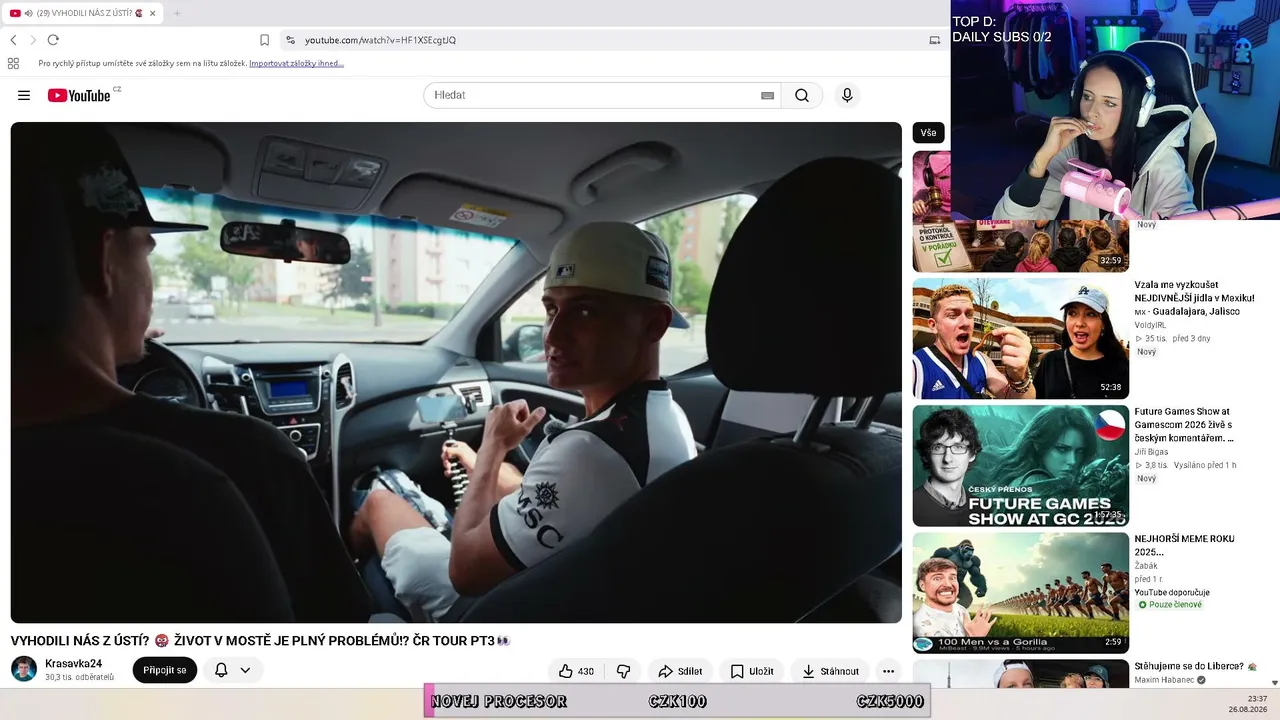Close the VYHODILI NÁS Z ÚSTÍ browser tab
Image resolution: width=1280 pixels, height=720 pixels.
(153, 13)
